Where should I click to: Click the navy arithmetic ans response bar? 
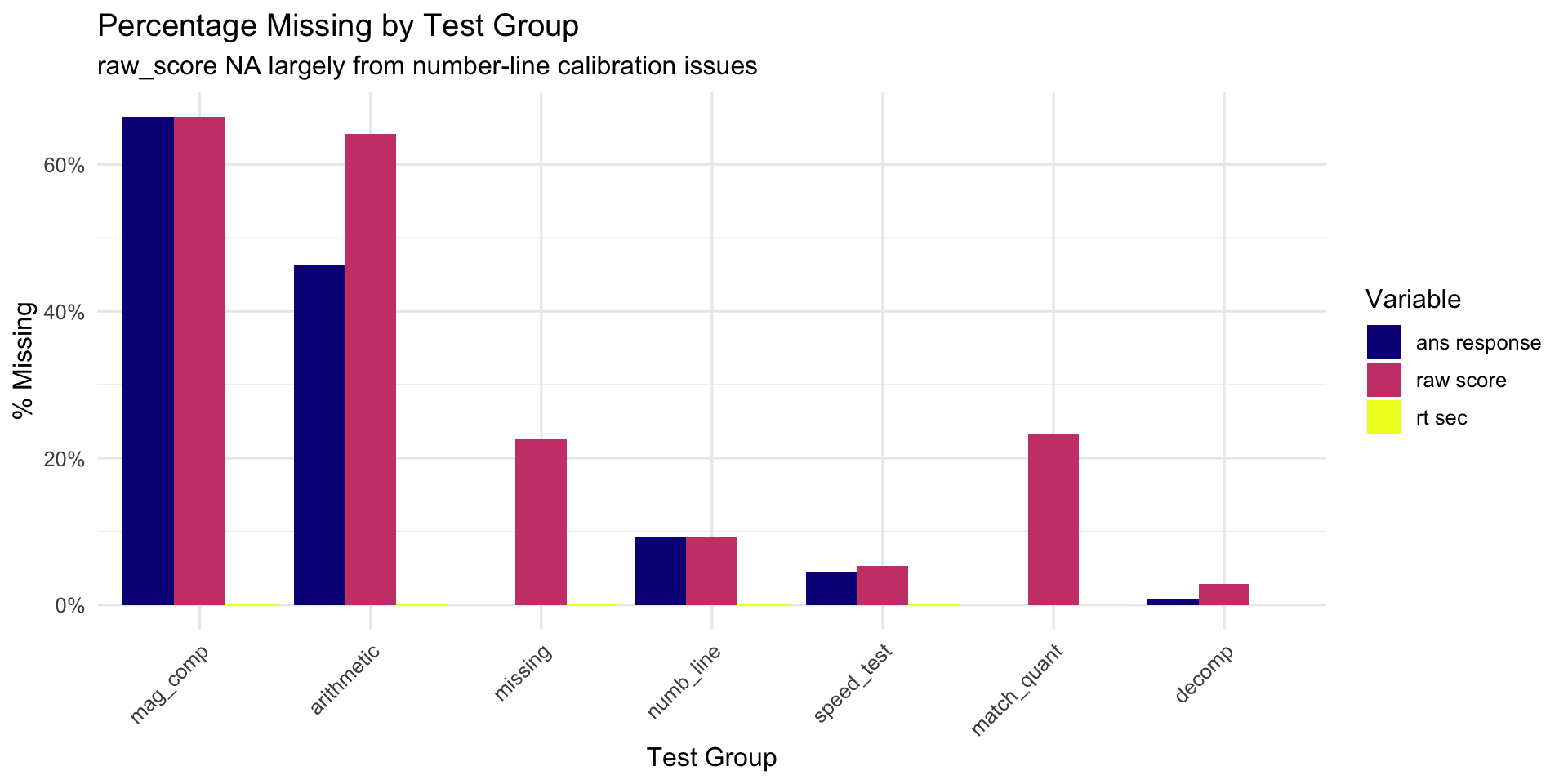319,434
